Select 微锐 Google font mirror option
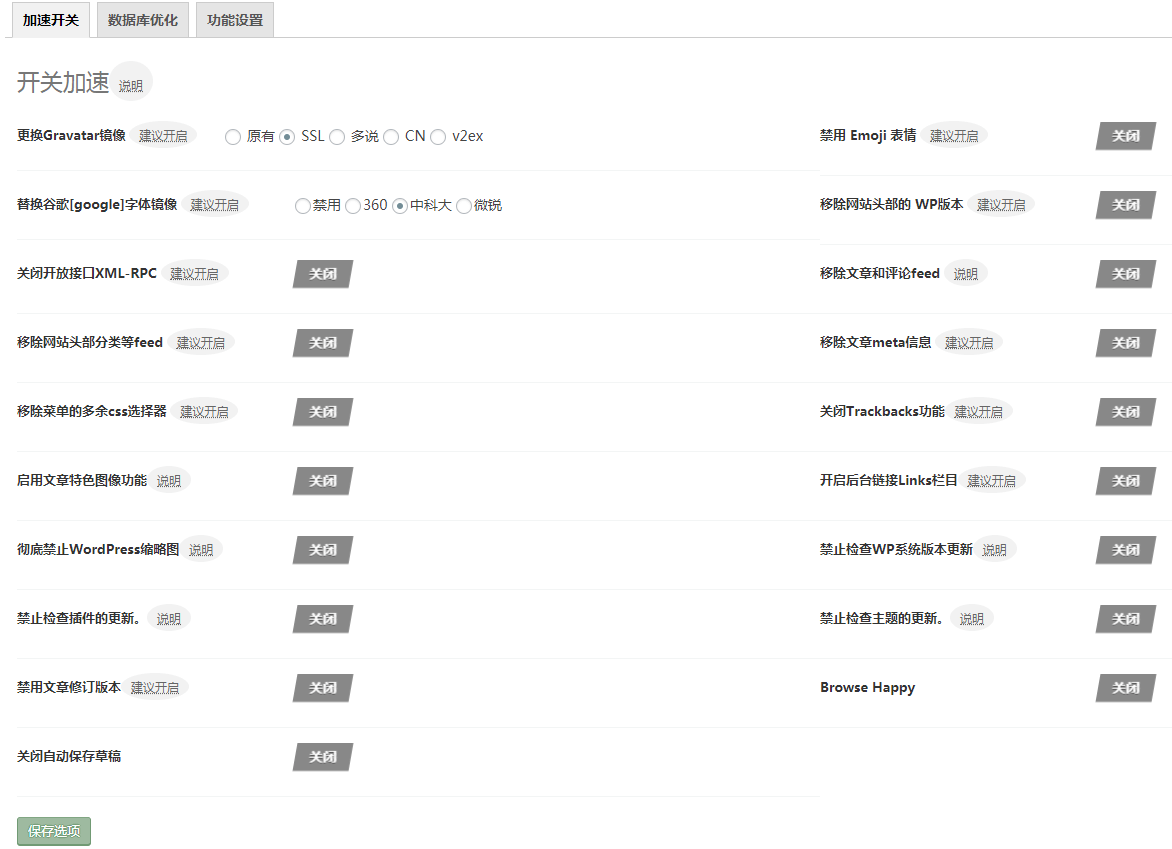This screenshot has width=1172, height=849. coord(464,206)
